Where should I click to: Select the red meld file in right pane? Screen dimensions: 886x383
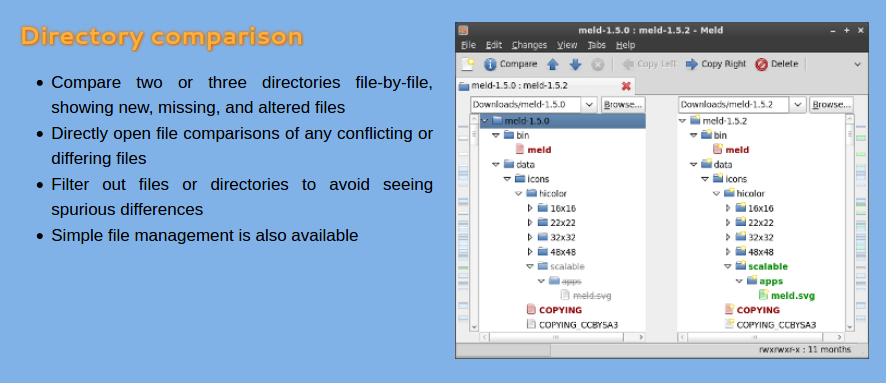pyautogui.click(x=730, y=150)
